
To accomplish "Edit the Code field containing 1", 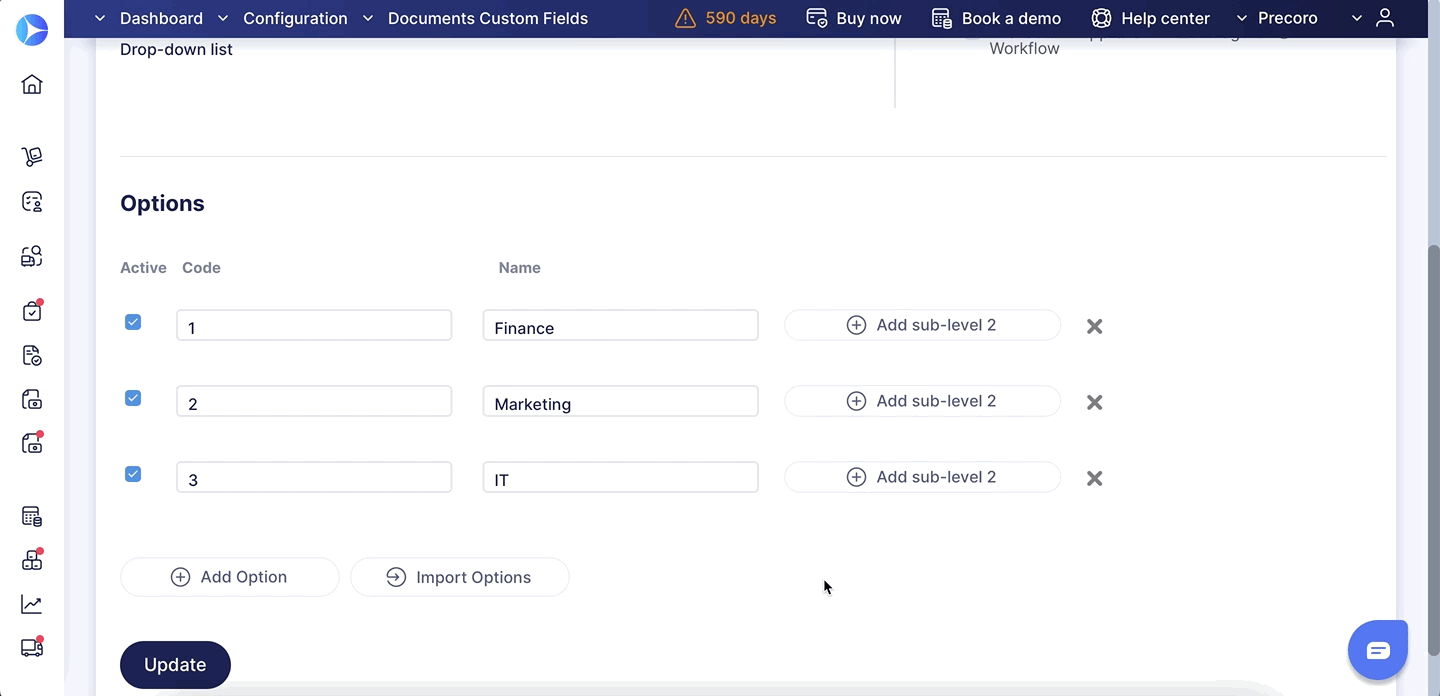I will tap(314, 325).
